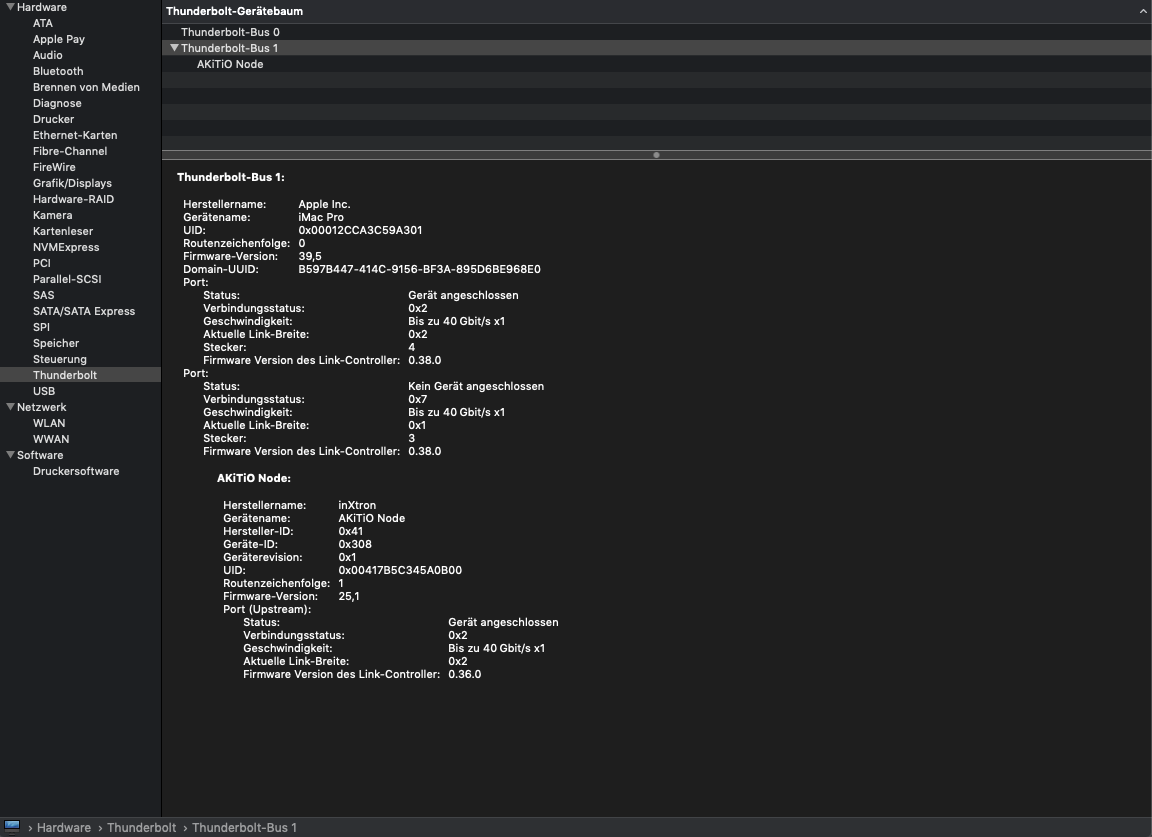Collapse the Software category triangle
Image resolution: width=1152 pixels, height=837 pixels.
click(10, 455)
